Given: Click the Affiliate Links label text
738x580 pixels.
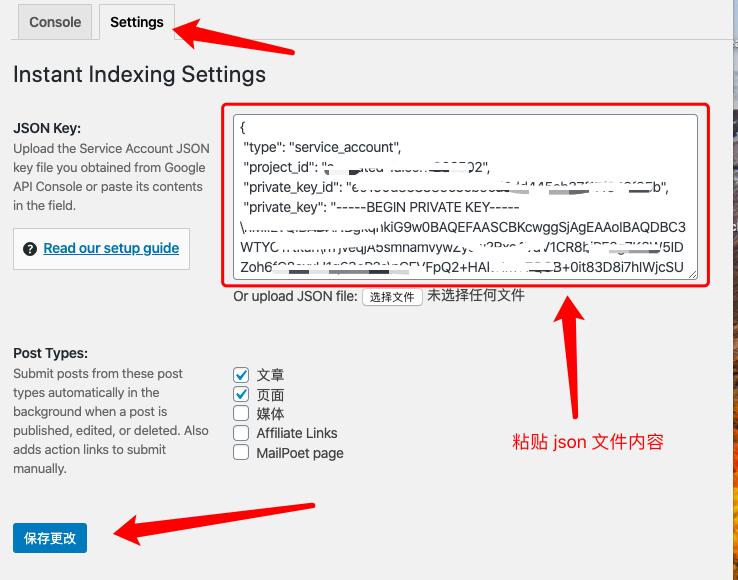Looking at the screenshot, I should pos(297,433).
